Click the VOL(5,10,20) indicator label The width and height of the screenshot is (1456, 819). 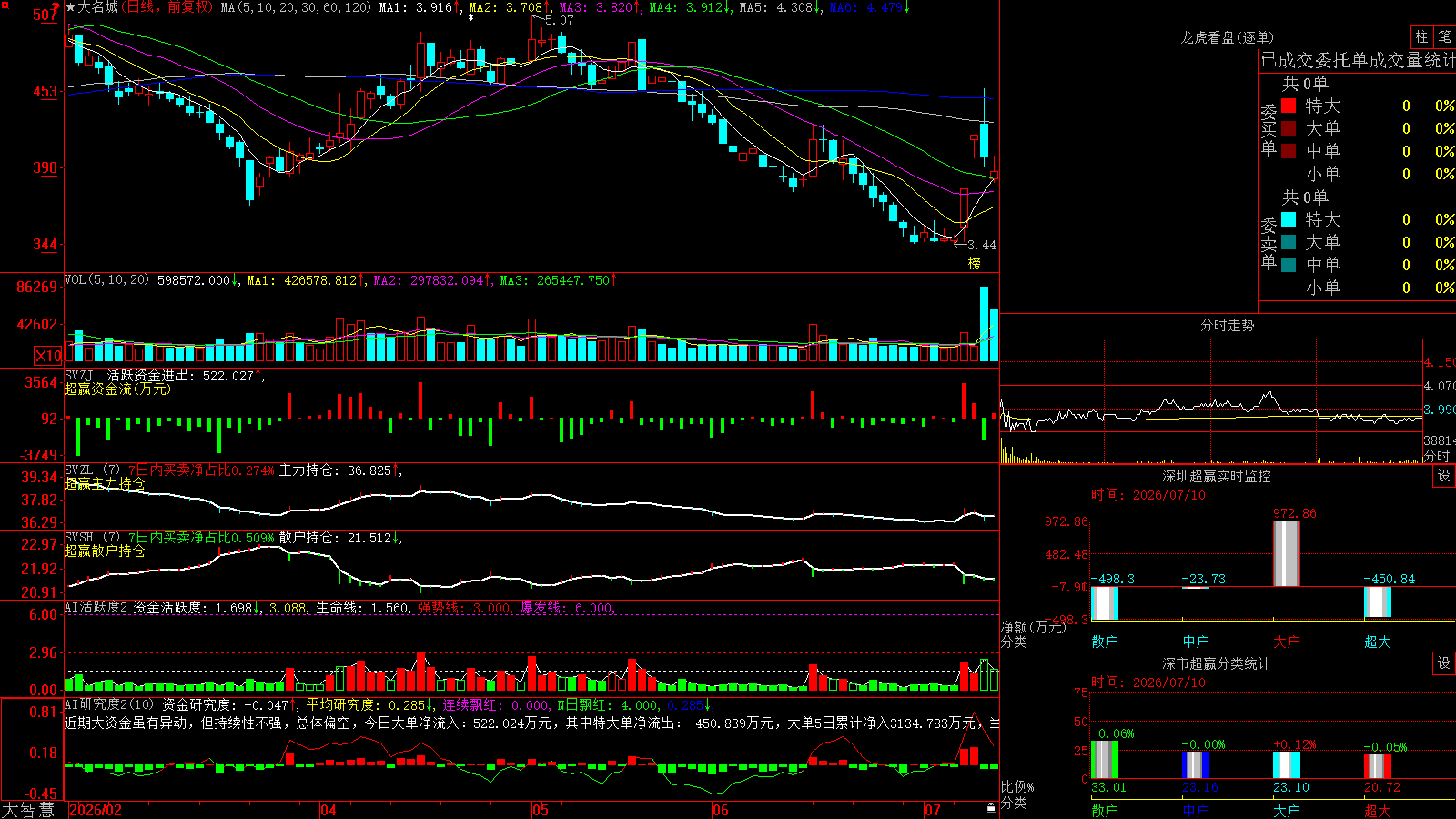click(107, 279)
